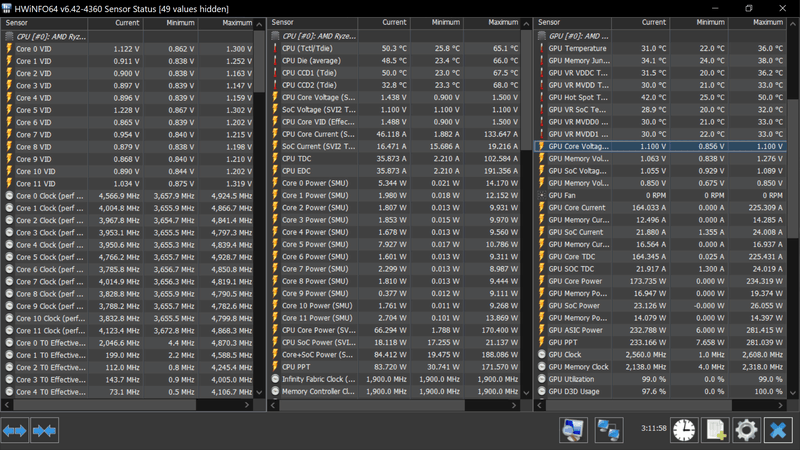Select the GPU Memory Clock row
Image resolution: width=800 pixels, height=450 pixels.
point(660,366)
